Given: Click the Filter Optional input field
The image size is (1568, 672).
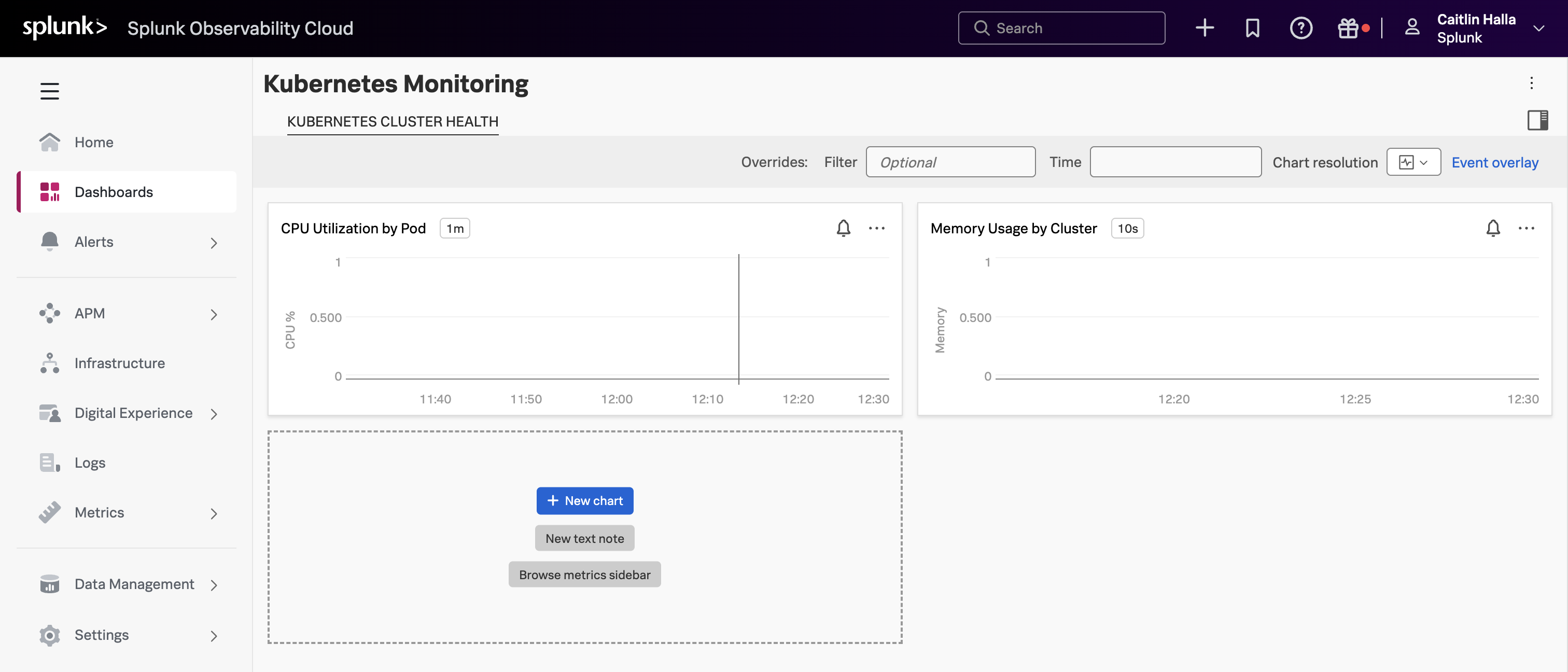Looking at the screenshot, I should pyautogui.click(x=950, y=162).
